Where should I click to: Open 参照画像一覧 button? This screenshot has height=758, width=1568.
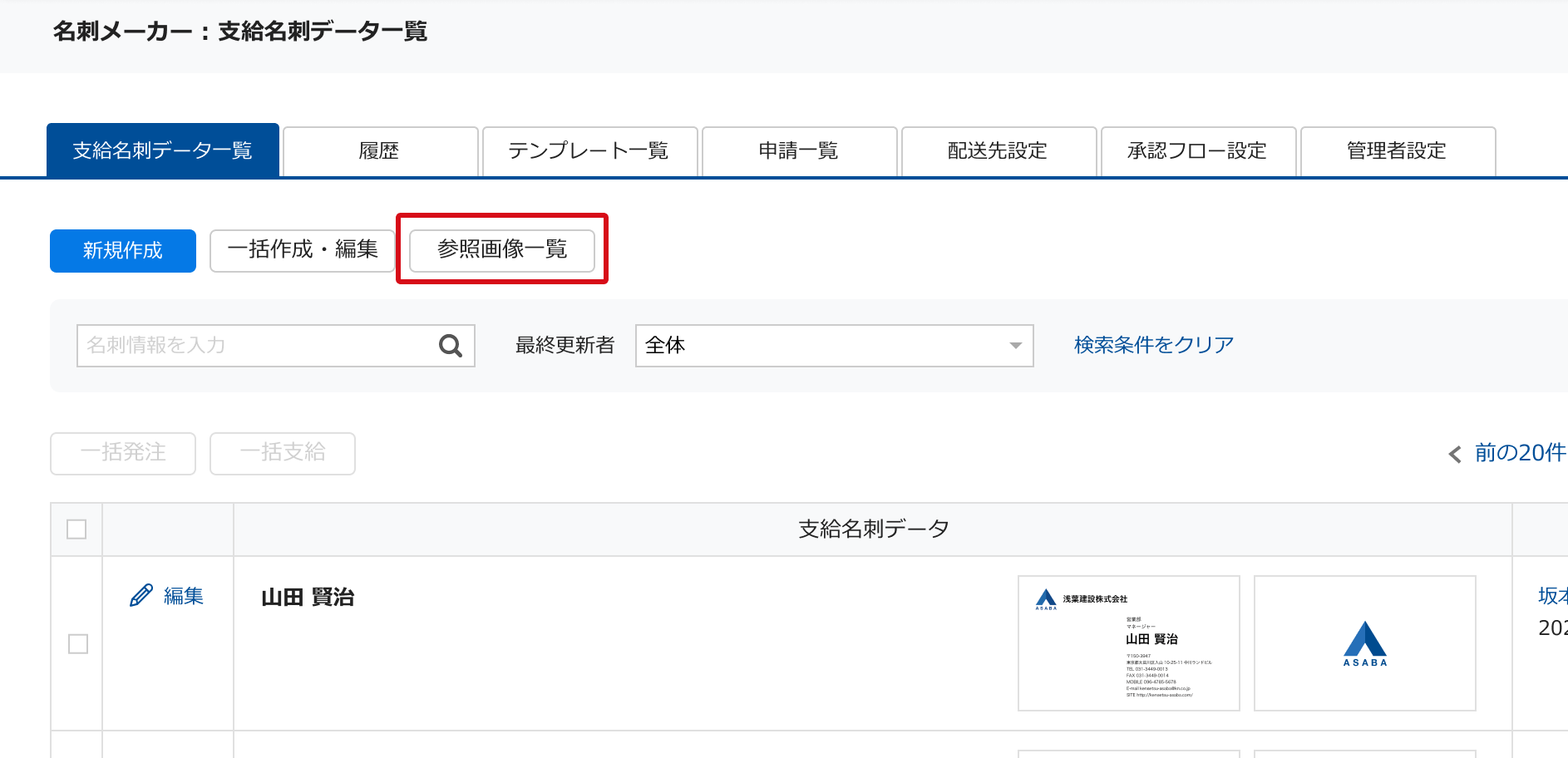[x=501, y=250]
